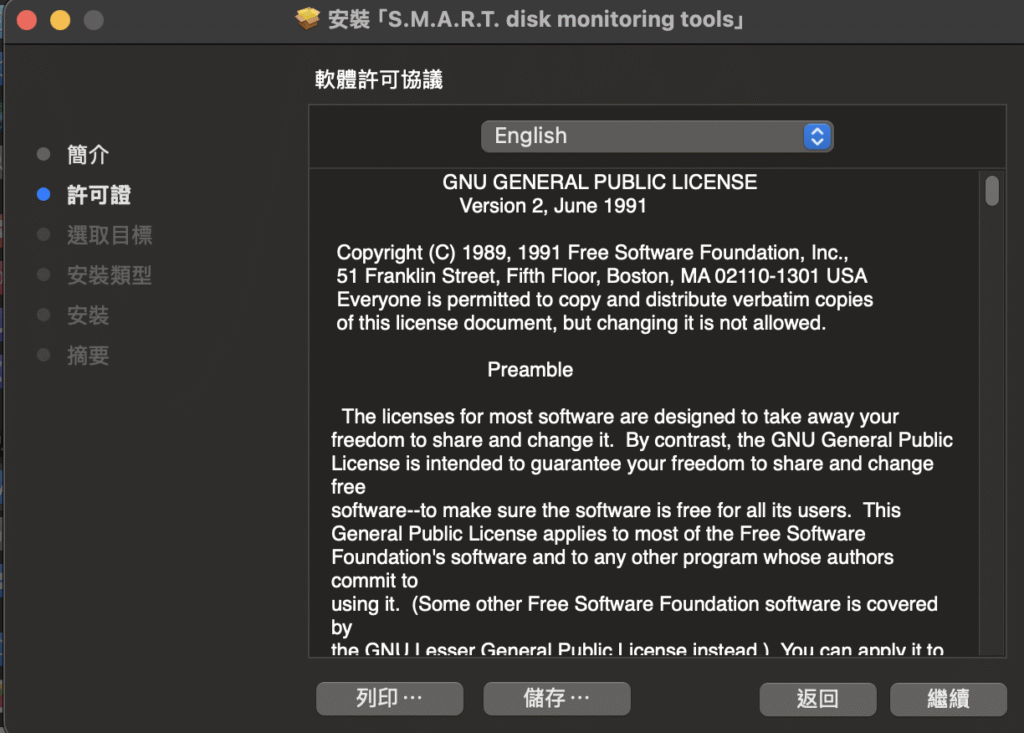Continue installation with the 繼續 button
Image resolution: width=1024 pixels, height=733 pixels.
click(947, 699)
